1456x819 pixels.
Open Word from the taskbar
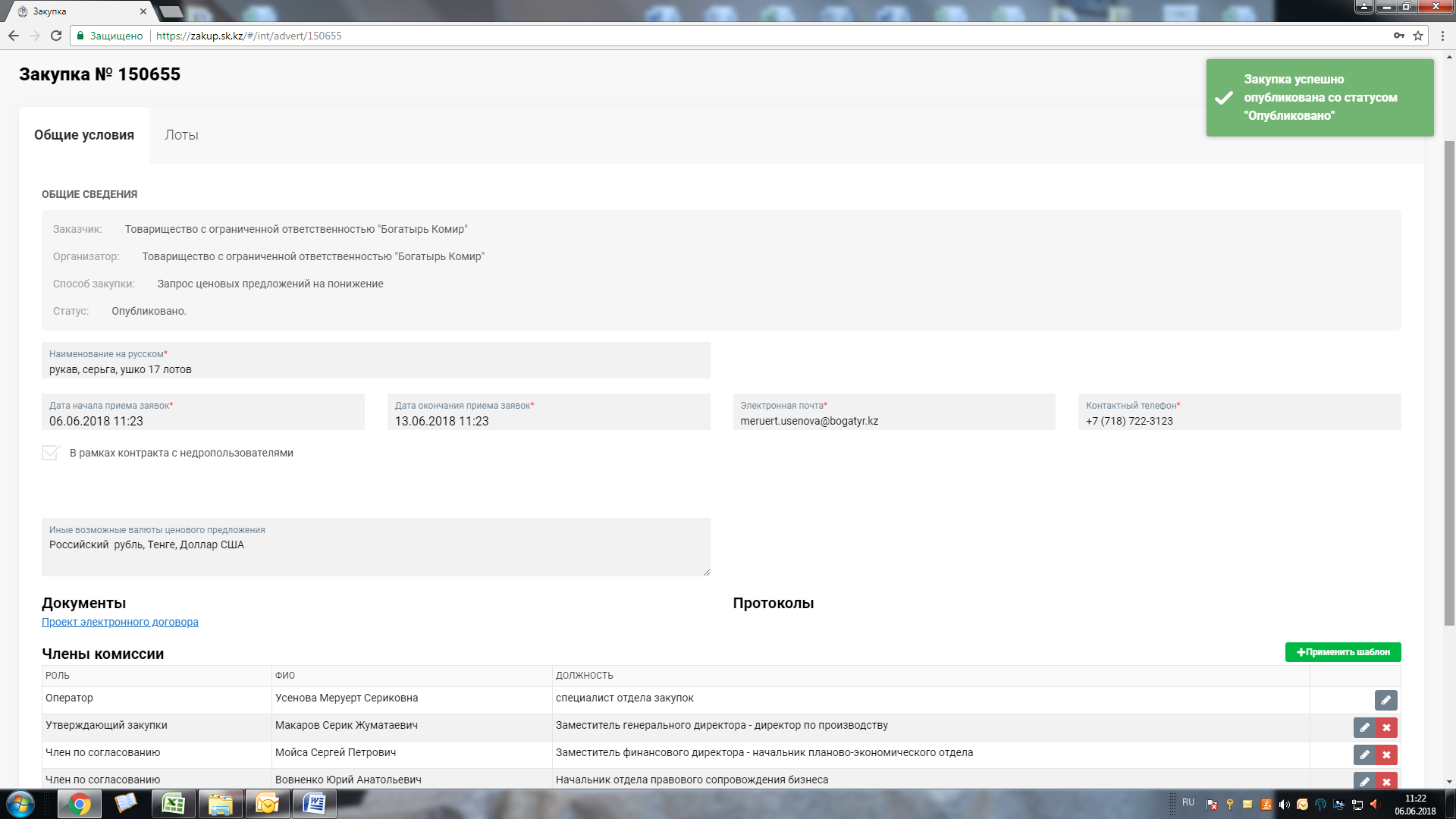pos(315,804)
